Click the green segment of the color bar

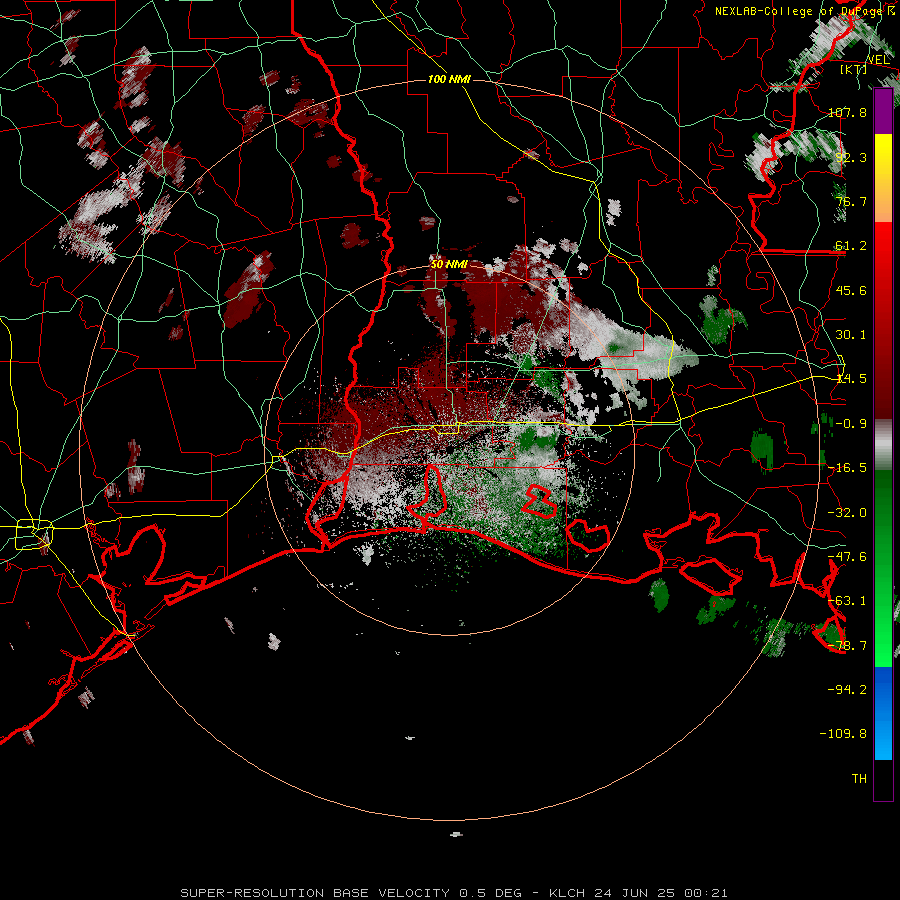click(x=883, y=568)
